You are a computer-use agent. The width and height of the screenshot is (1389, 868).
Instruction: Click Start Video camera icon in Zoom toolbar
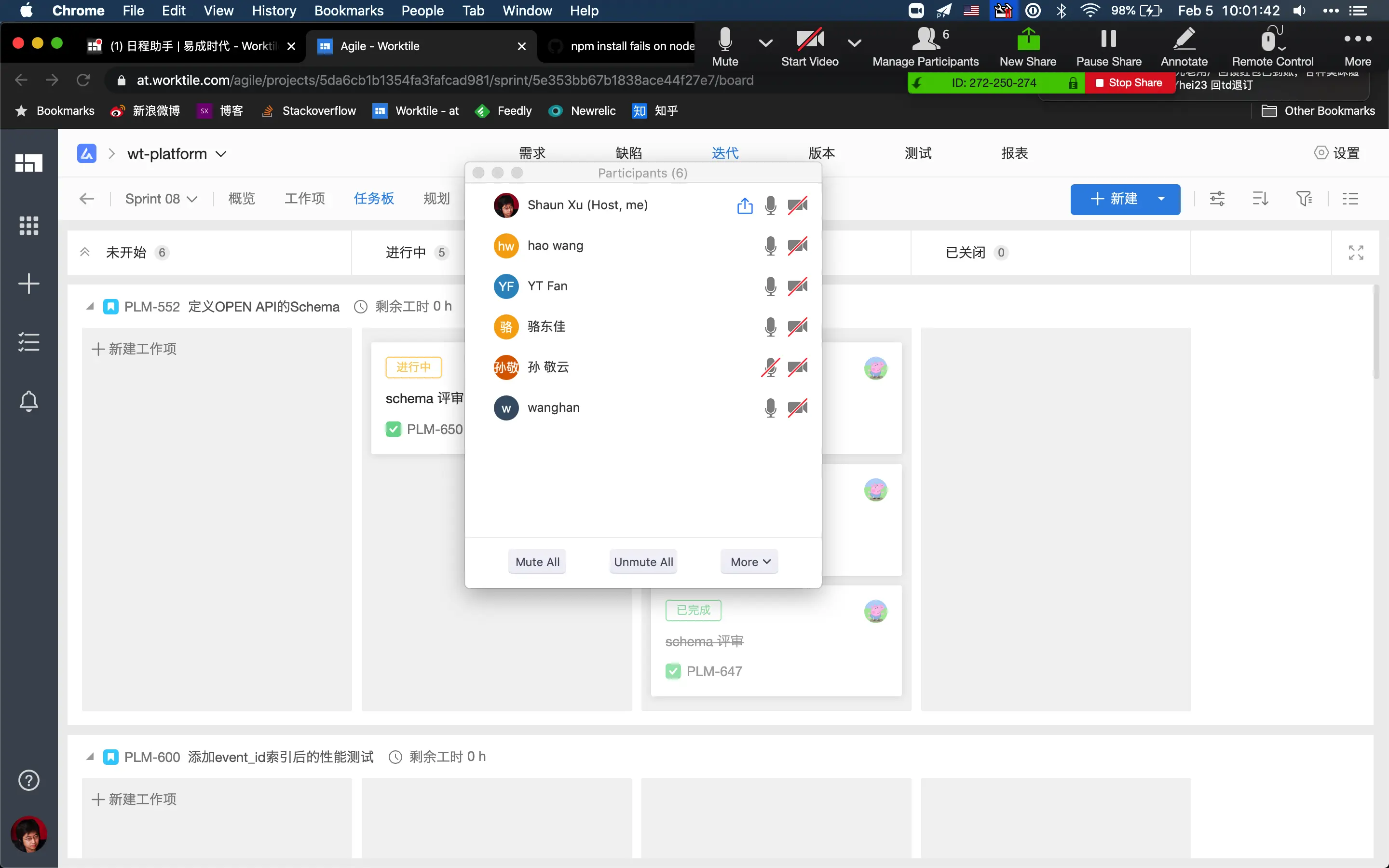(809, 40)
